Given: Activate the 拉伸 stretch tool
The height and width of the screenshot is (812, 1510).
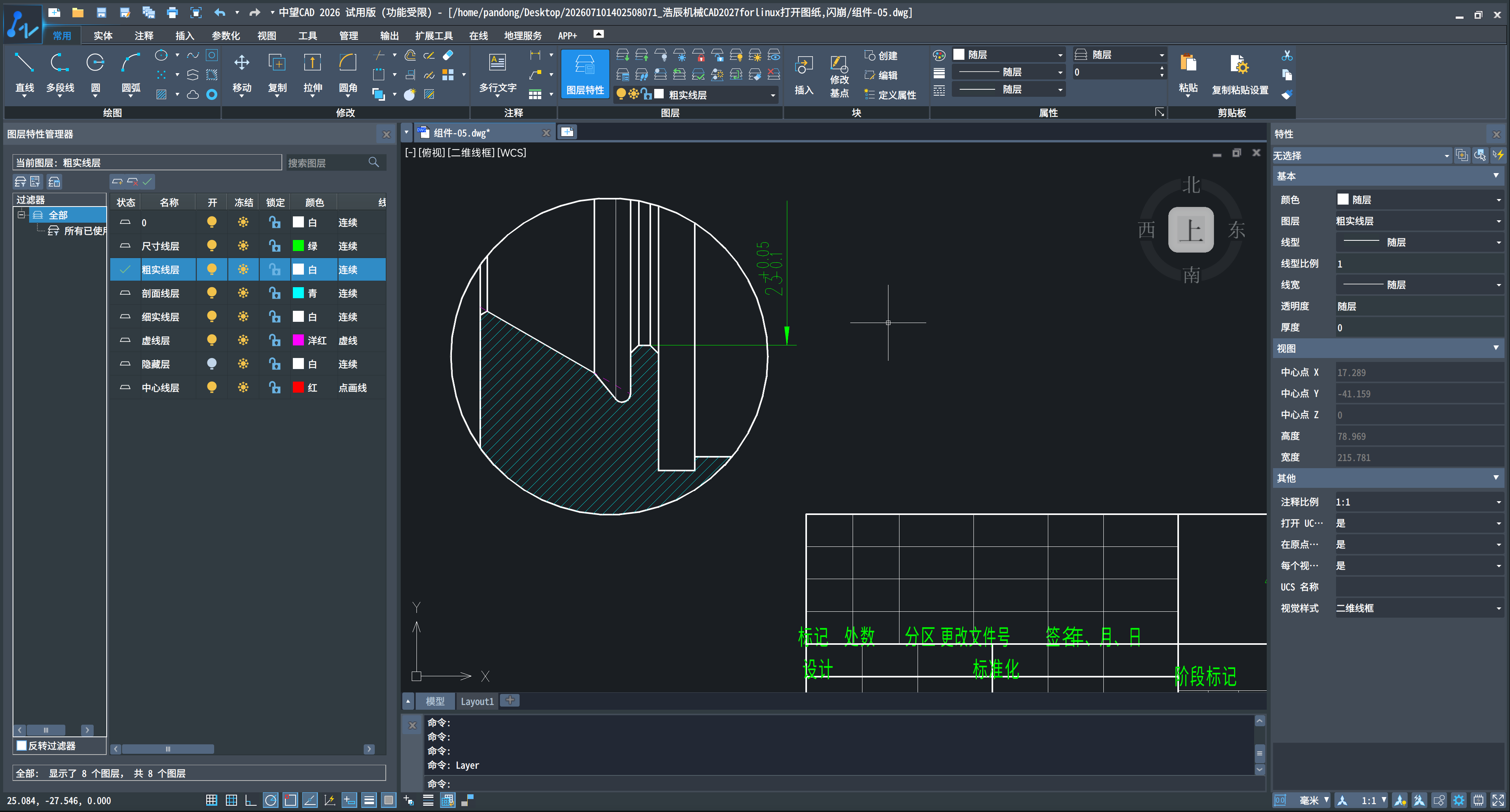Looking at the screenshot, I should coord(313,73).
